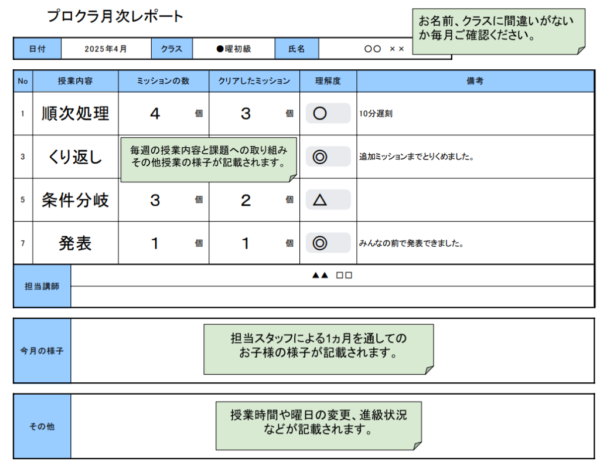Select the 順次処理 lesson cell
The width and height of the screenshot is (600, 465).
click(x=76, y=114)
